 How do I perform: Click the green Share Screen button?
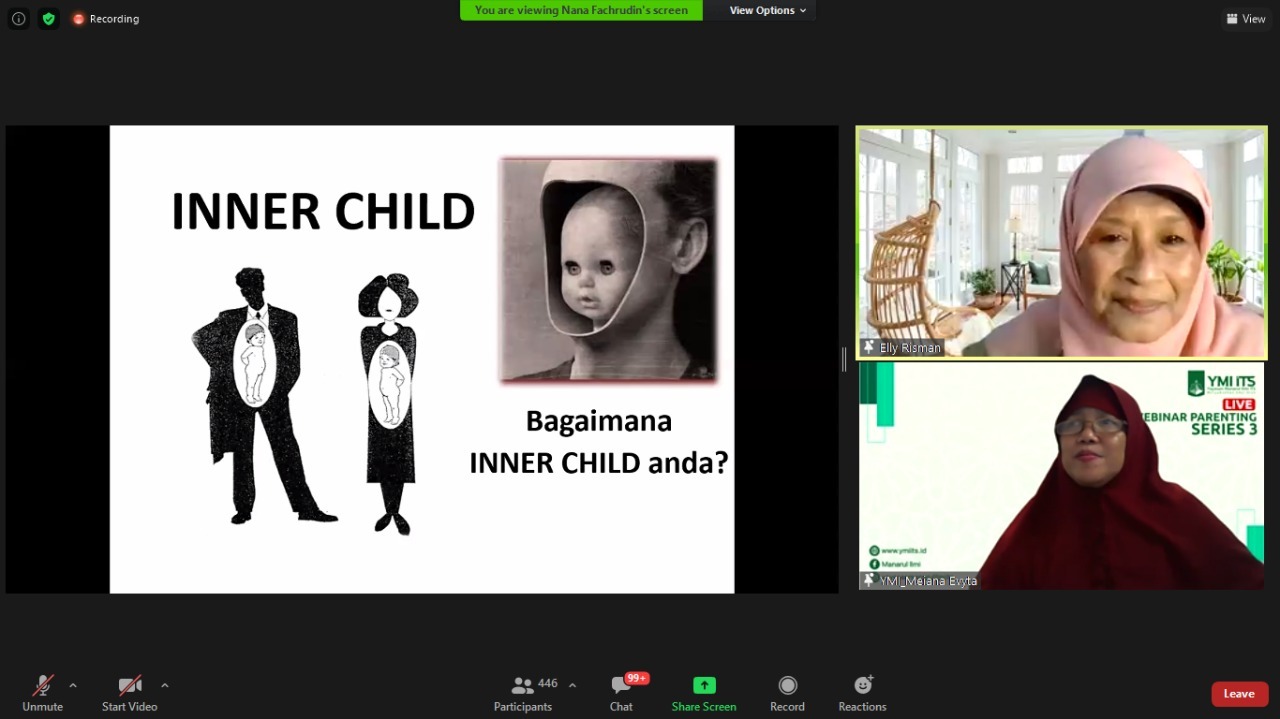704,693
